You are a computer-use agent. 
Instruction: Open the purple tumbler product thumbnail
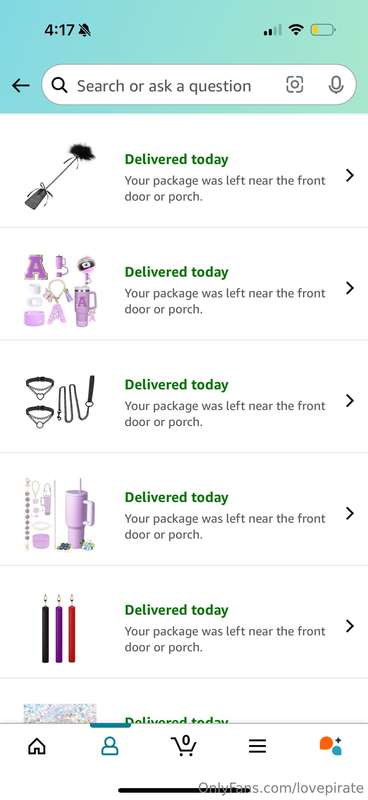(60, 514)
